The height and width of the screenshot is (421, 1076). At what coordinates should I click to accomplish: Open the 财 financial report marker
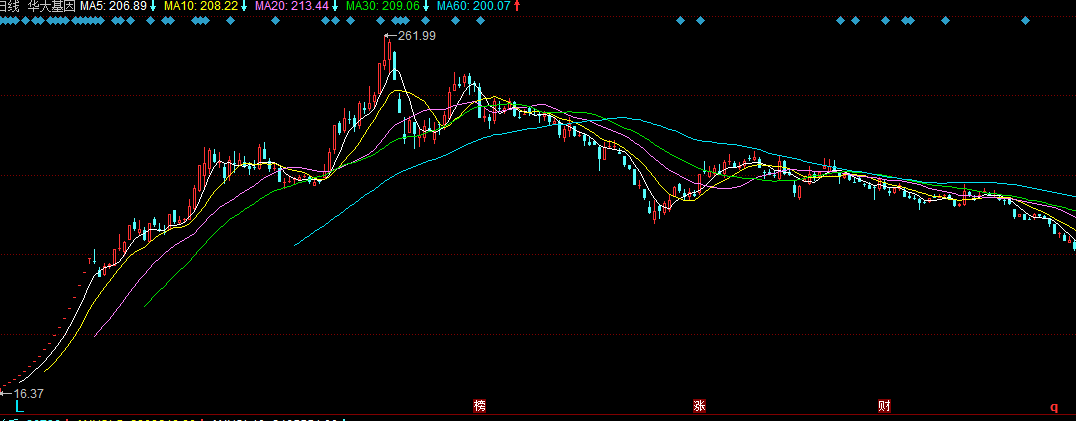(x=884, y=406)
